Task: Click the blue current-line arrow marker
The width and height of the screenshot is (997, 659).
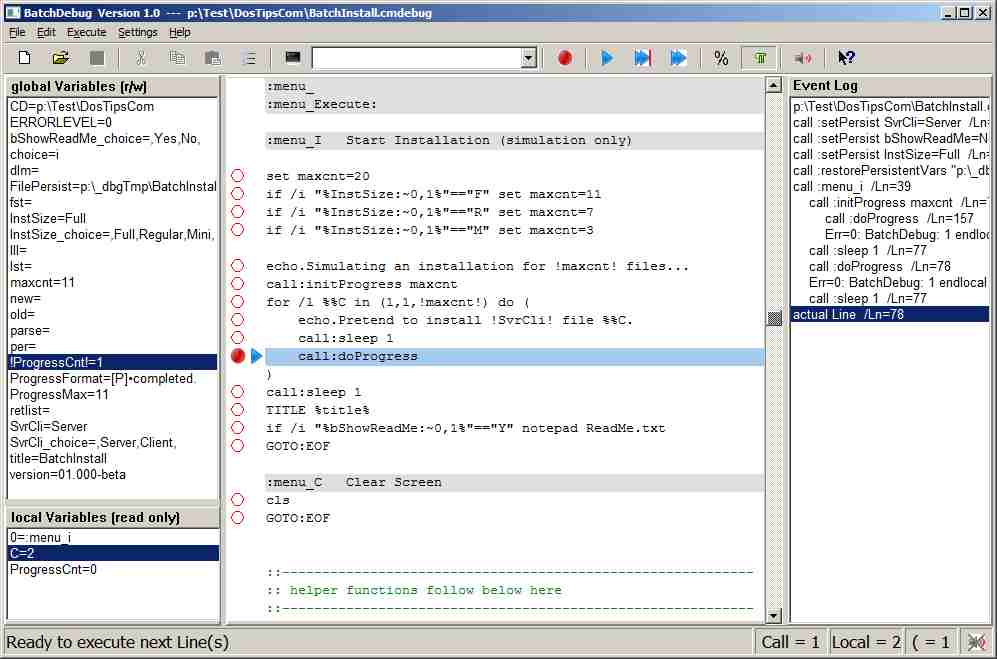Action: pyautogui.click(x=256, y=356)
